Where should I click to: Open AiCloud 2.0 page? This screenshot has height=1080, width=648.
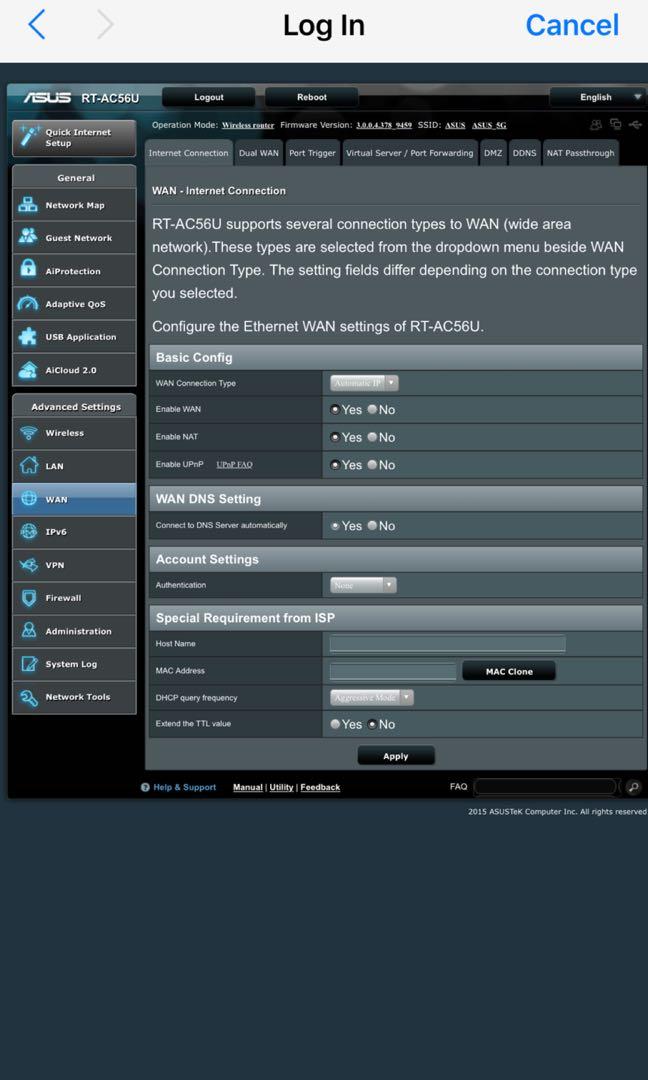click(x=74, y=371)
